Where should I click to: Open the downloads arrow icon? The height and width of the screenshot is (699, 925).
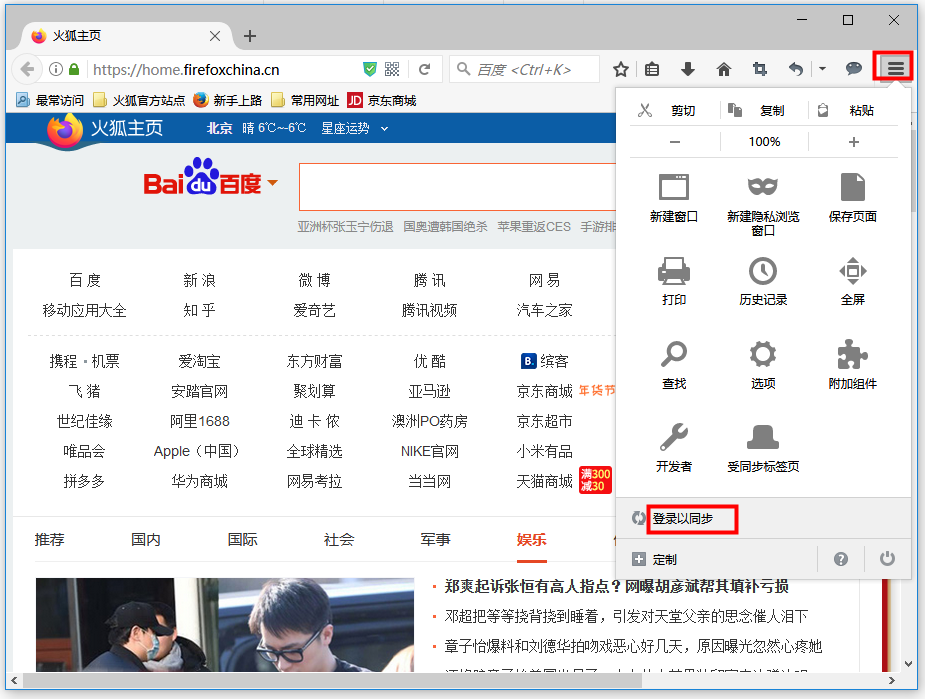[x=688, y=69]
